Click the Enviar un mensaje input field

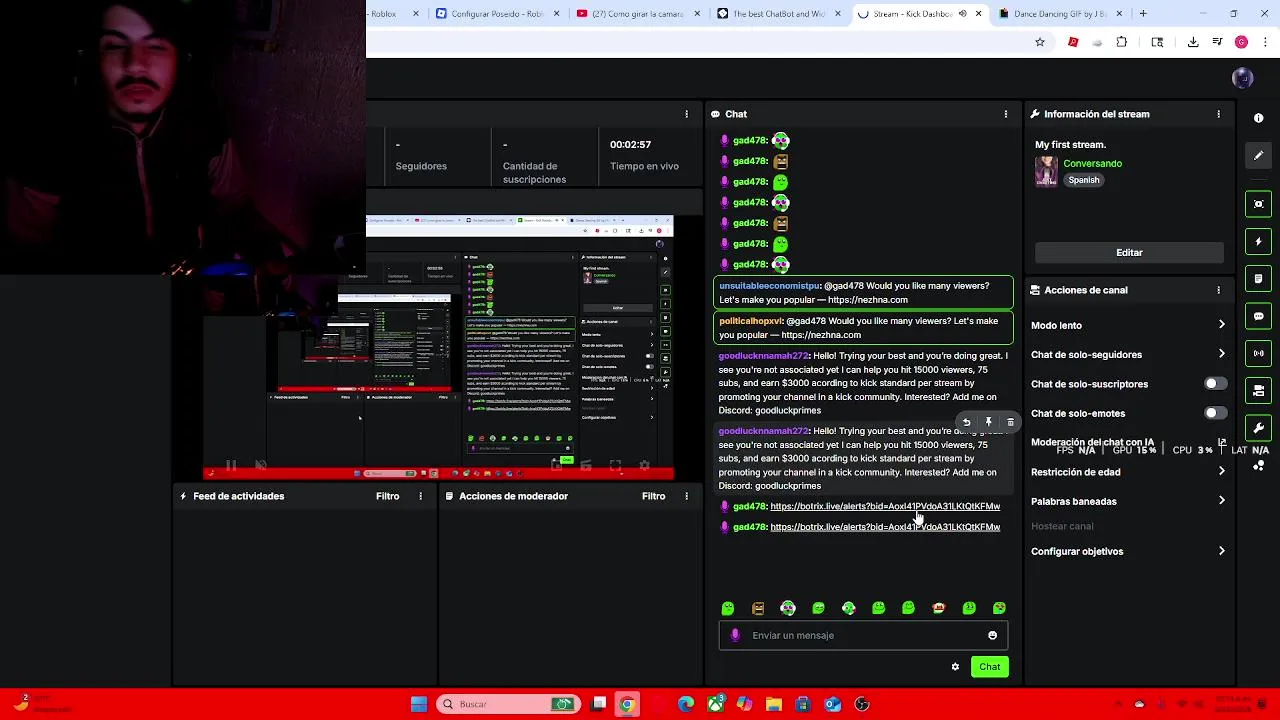(862, 636)
